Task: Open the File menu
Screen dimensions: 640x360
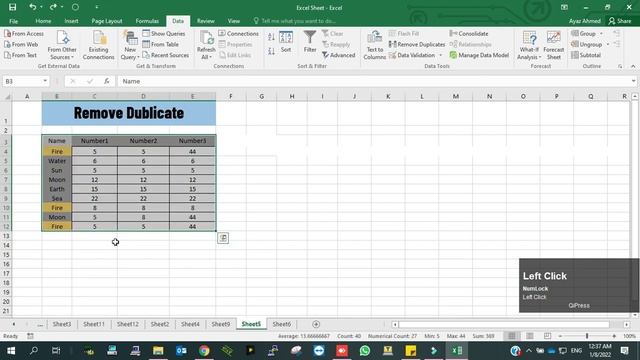Action: click(x=13, y=21)
